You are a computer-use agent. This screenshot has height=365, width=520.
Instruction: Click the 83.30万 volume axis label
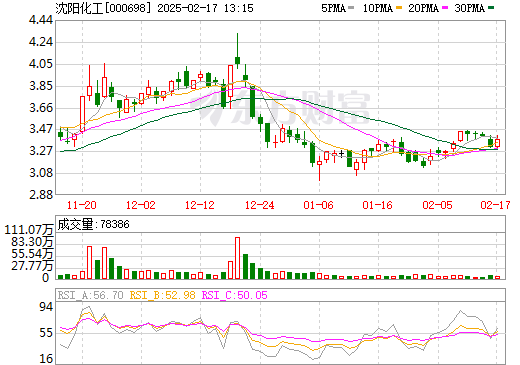click(32, 242)
